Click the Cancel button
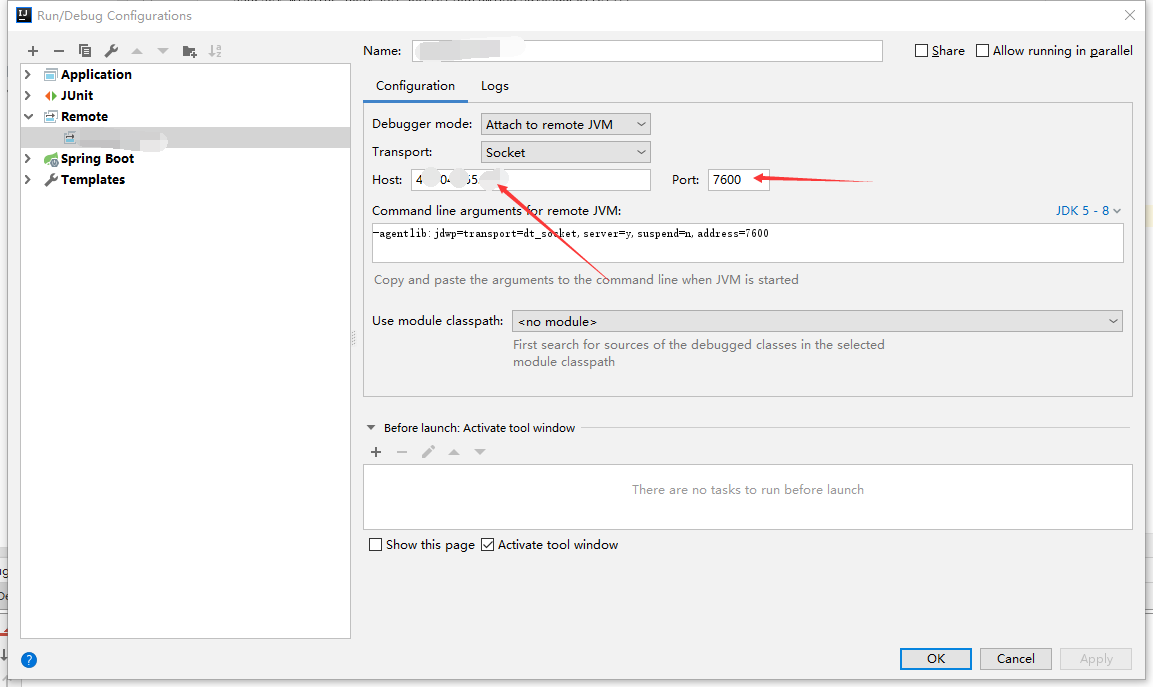 pos(1015,659)
